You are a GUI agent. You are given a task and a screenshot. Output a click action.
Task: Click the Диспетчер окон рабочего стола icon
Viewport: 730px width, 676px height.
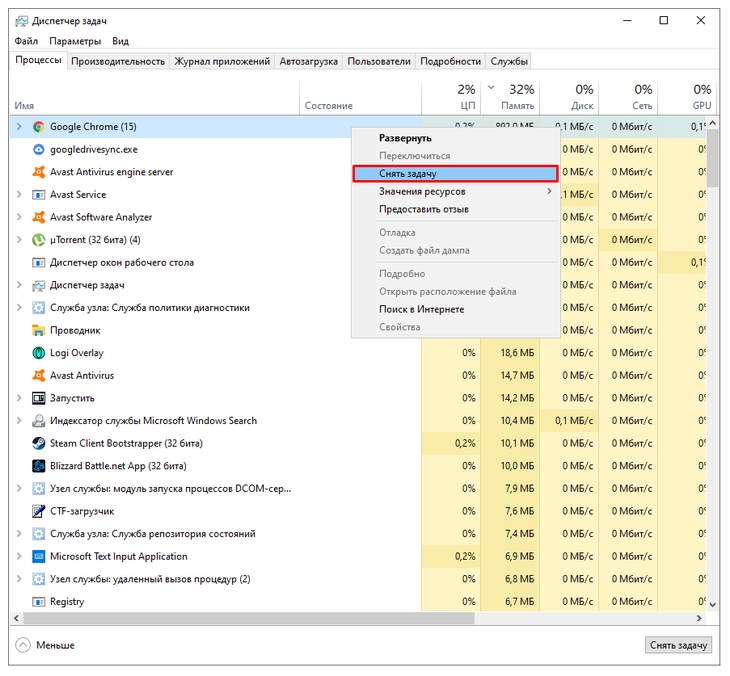(39, 263)
